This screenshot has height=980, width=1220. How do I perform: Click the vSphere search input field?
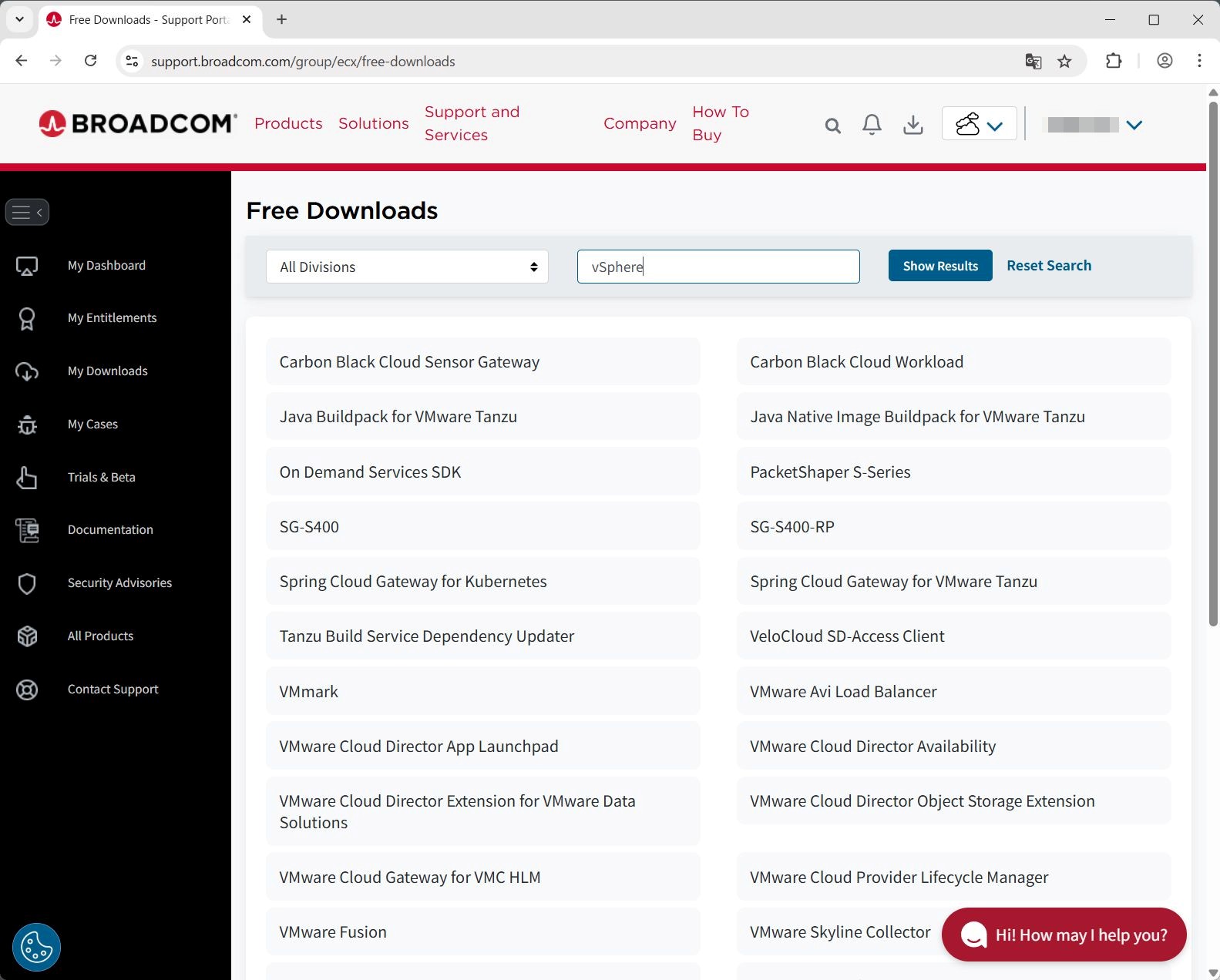718,267
